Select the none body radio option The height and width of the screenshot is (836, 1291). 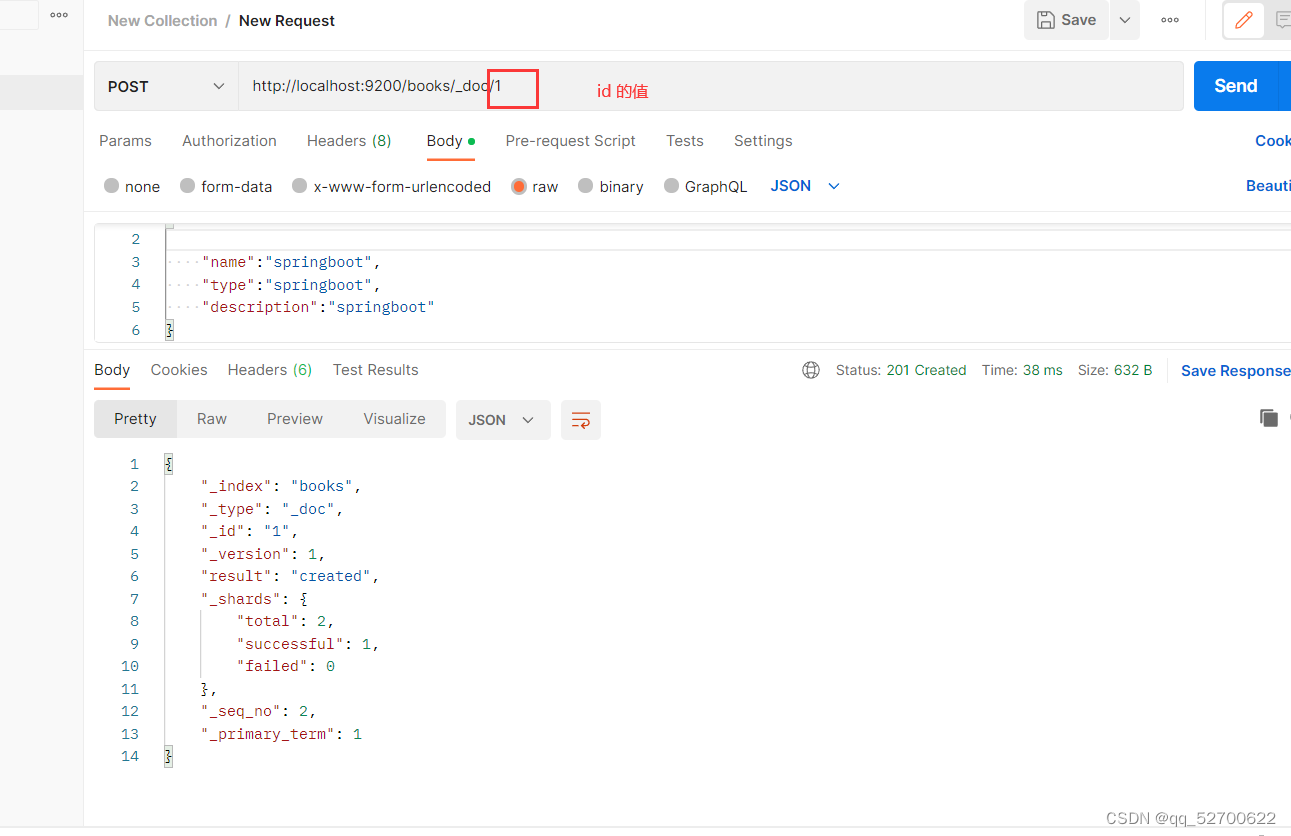[112, 186]
